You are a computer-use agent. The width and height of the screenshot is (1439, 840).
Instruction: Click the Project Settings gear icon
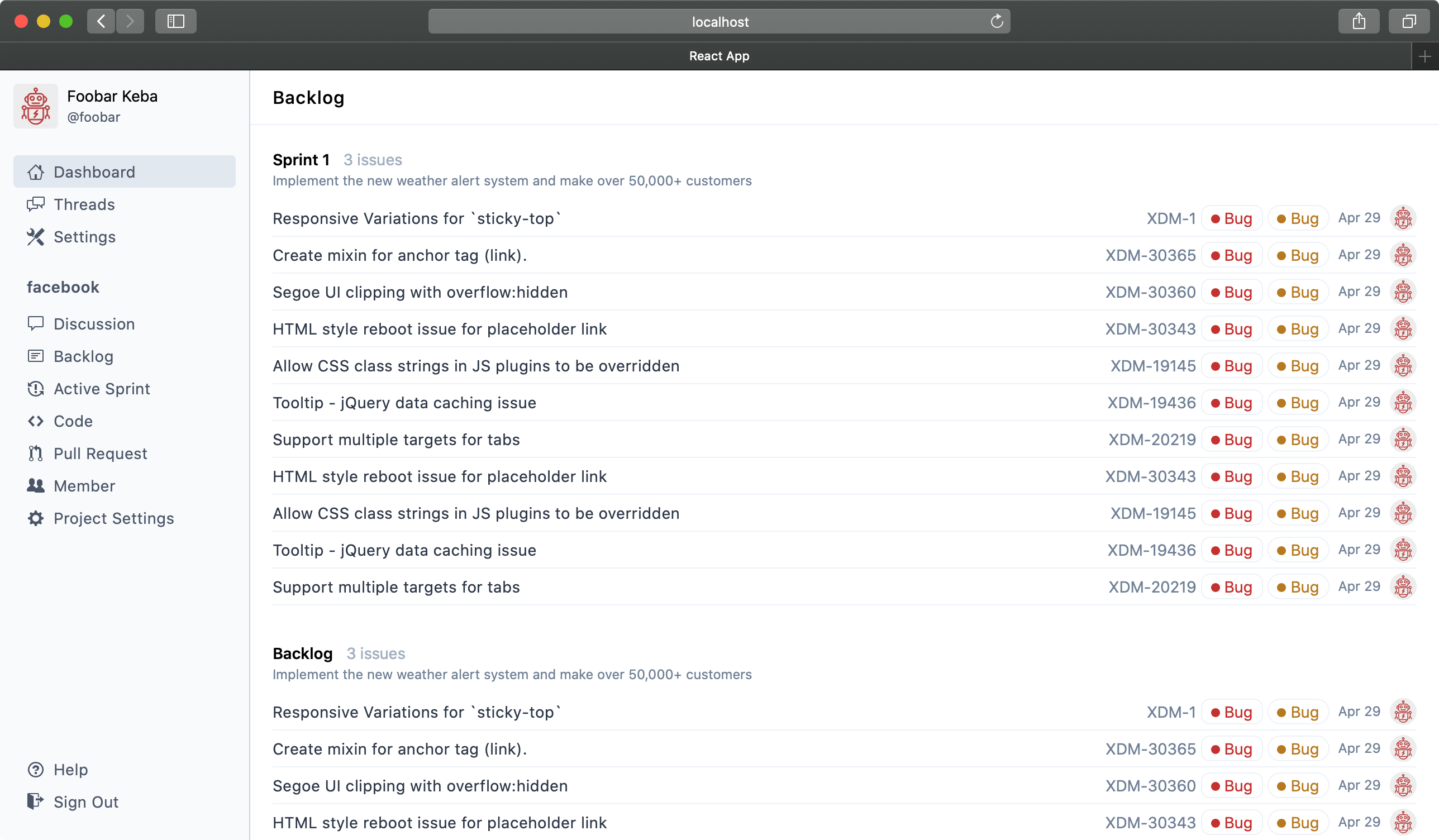click(35, 518)
